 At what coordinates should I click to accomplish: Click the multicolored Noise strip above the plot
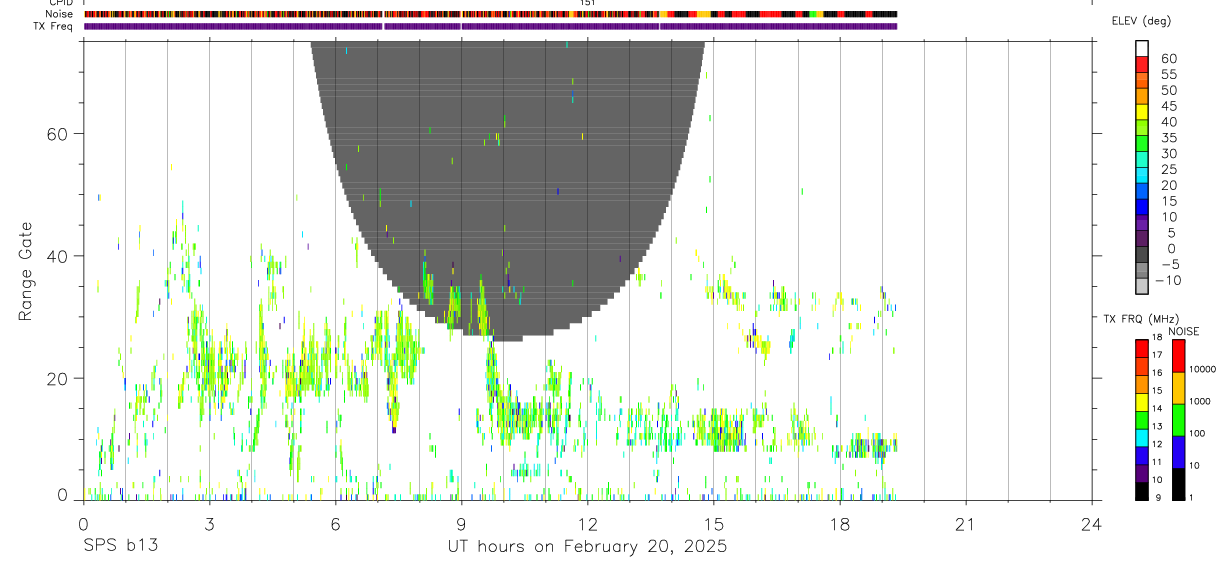click(x=490, y=14)
